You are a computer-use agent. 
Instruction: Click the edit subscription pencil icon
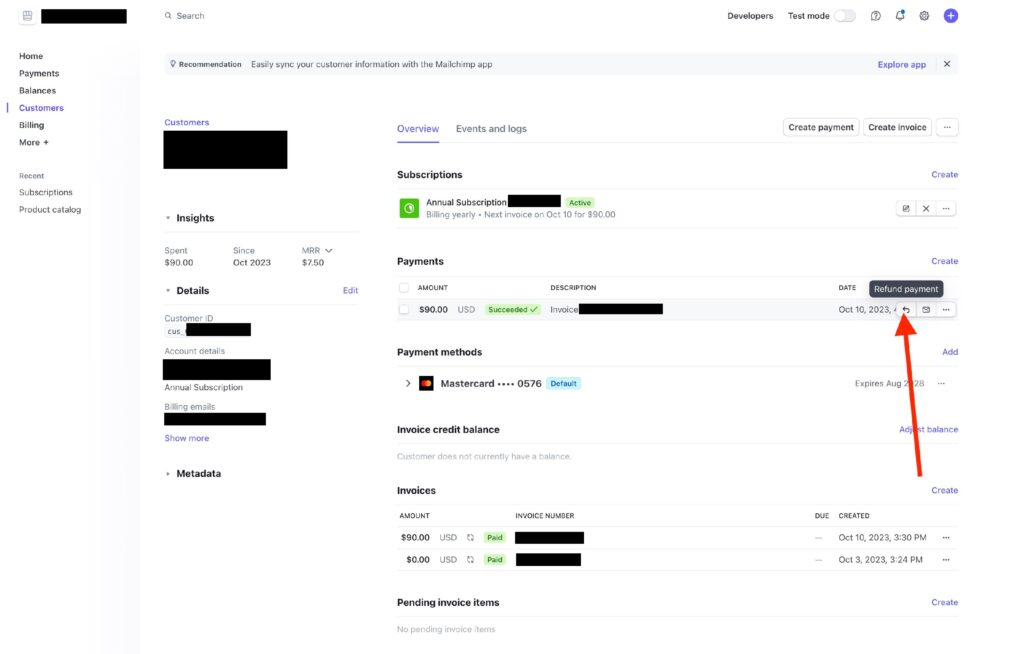pyautogui.click(x=906, y=208)
